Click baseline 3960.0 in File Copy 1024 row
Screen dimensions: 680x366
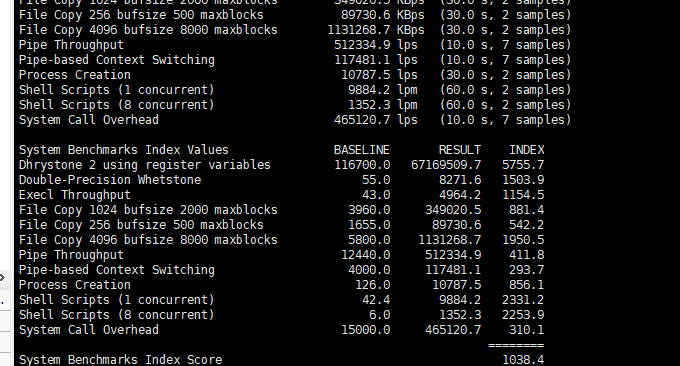tap(369, 210)
